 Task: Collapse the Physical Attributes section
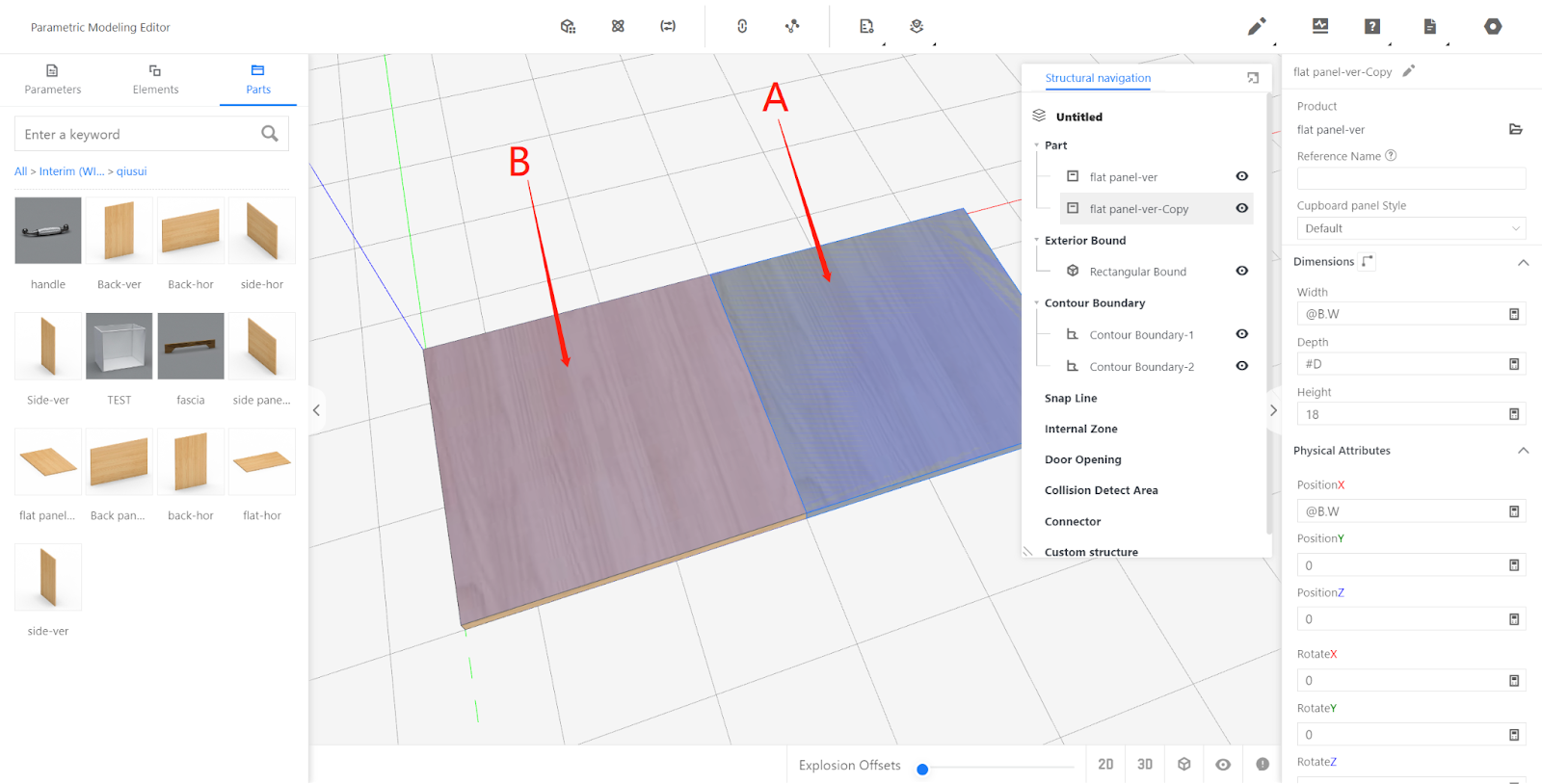click(1524, 451)
